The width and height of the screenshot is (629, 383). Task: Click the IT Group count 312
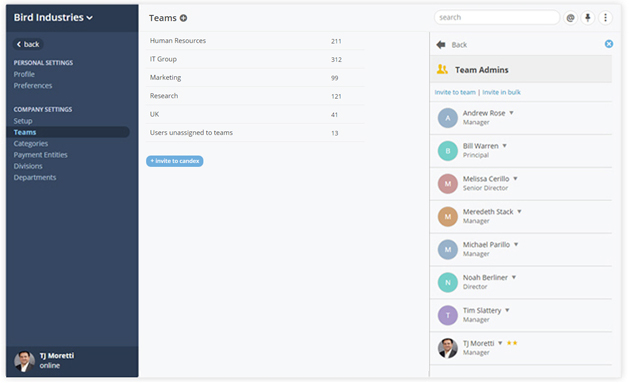tap(336, 60)
